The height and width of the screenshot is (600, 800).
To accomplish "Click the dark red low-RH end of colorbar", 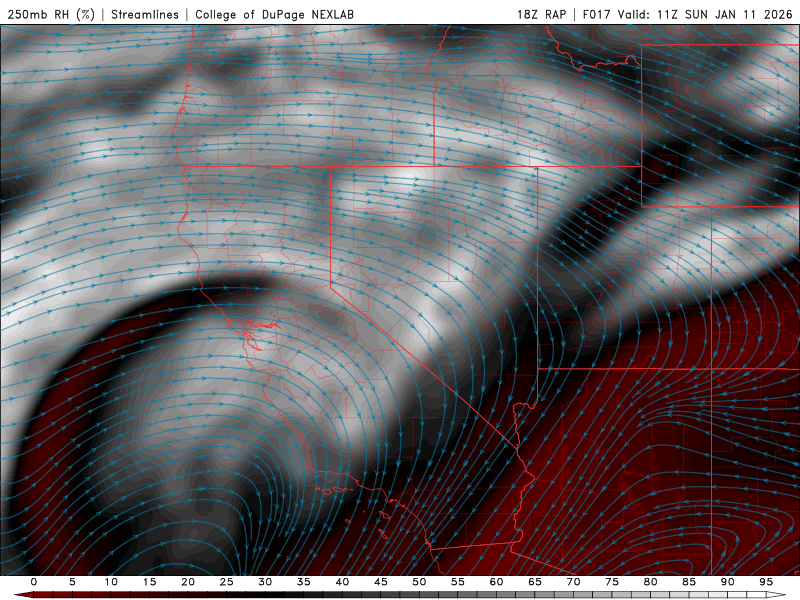I will click(x=24, y=595).
